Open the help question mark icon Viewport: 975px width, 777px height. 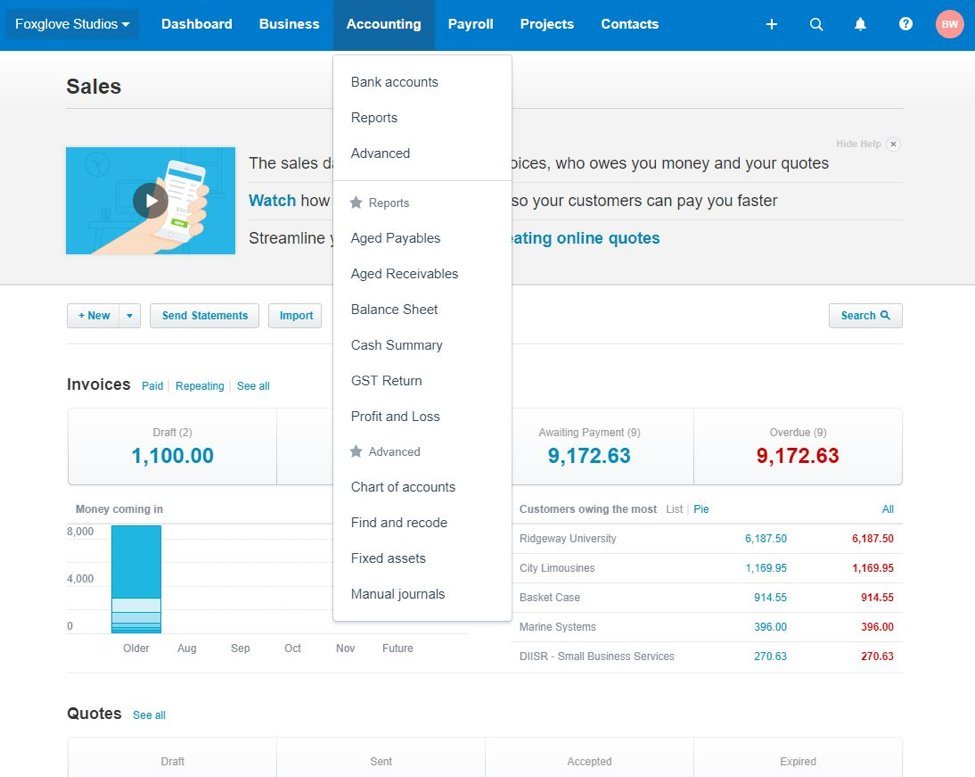[x=905, y=24]
